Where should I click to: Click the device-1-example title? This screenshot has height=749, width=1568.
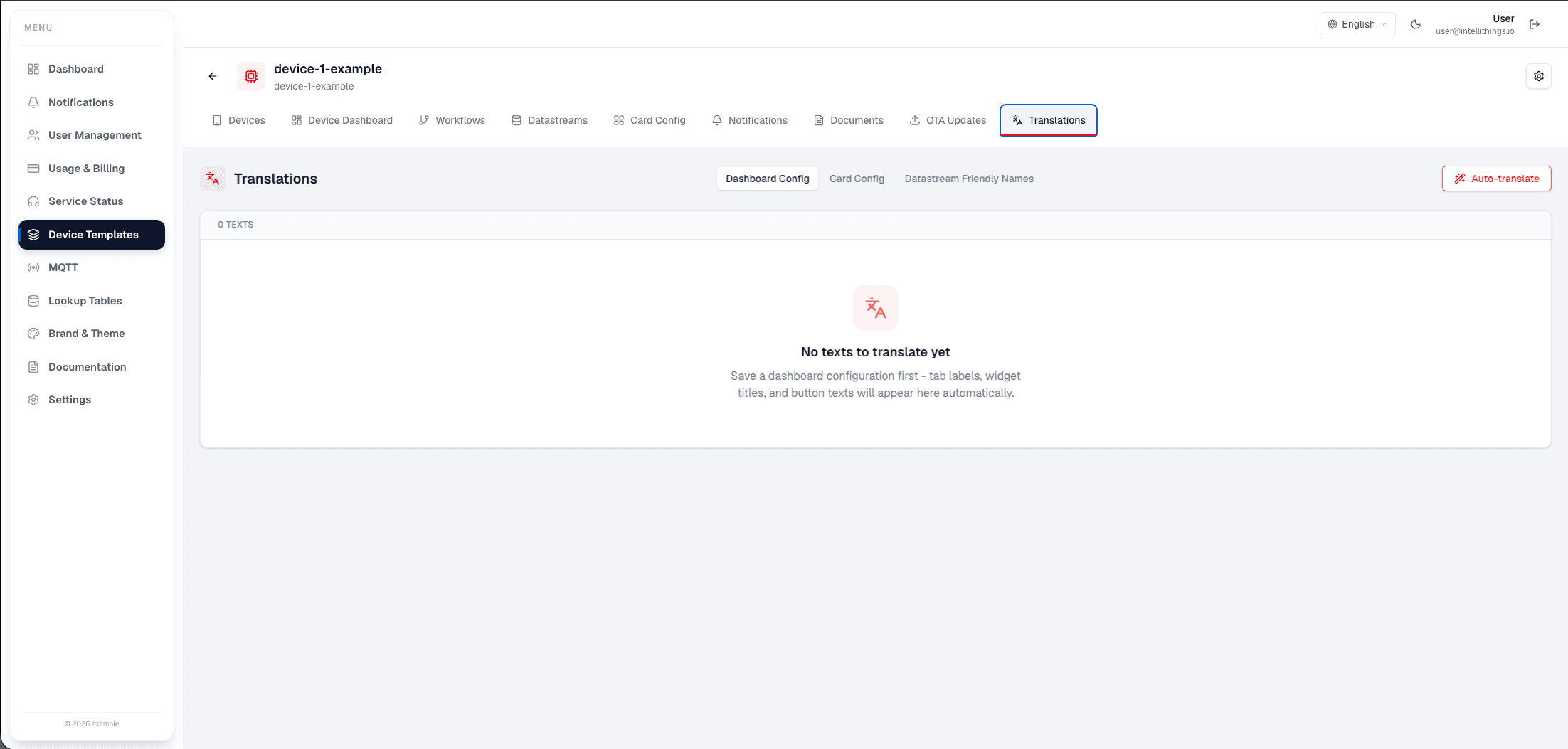click(x=328, y=69)
